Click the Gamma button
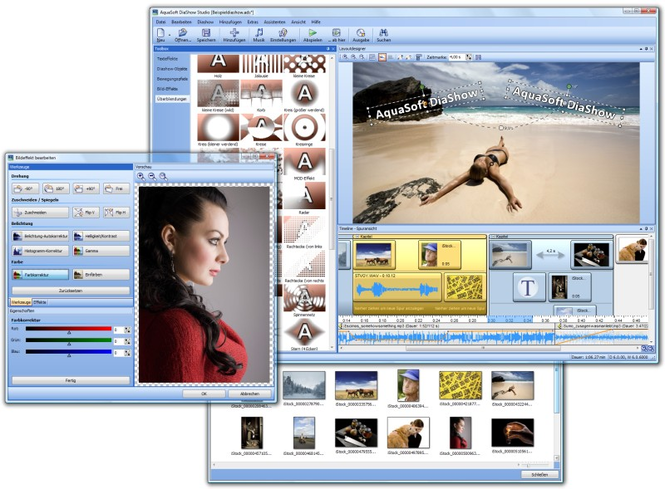 pos(101,251)
